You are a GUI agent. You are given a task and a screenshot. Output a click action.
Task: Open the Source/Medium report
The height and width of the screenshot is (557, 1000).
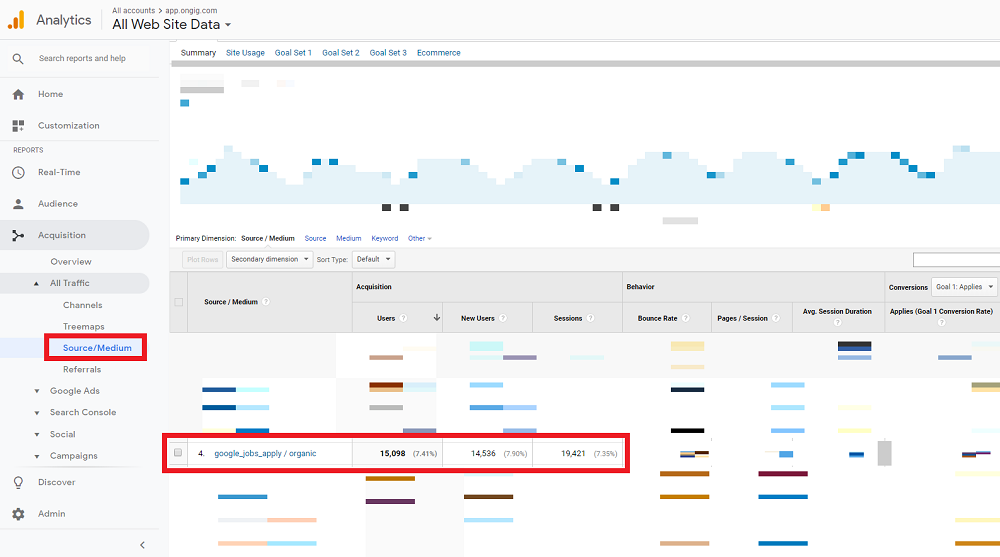[x=97, y=348]
